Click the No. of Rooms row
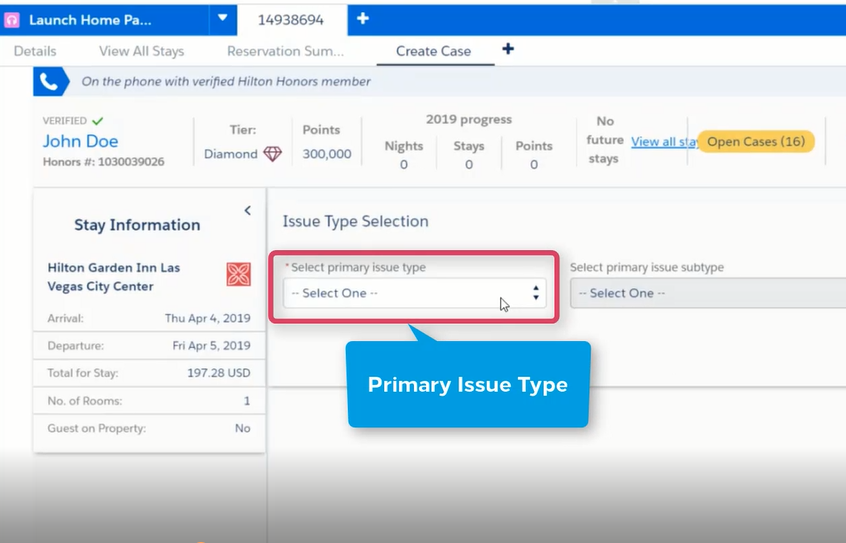 pyautogui.click(x=149, y=401)
